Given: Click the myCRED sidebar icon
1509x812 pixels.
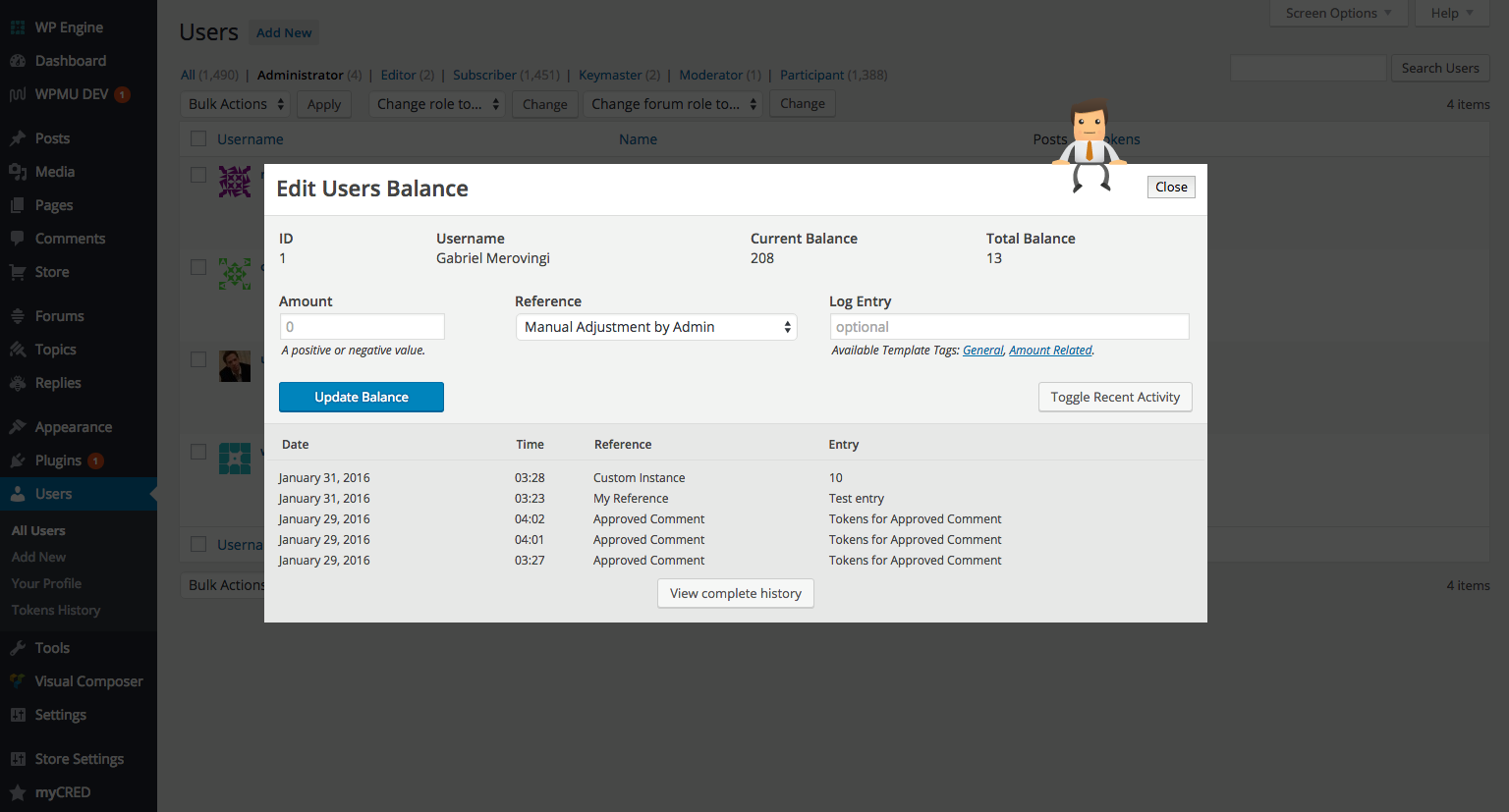Looking at the screenshot, I should (20, 792).
